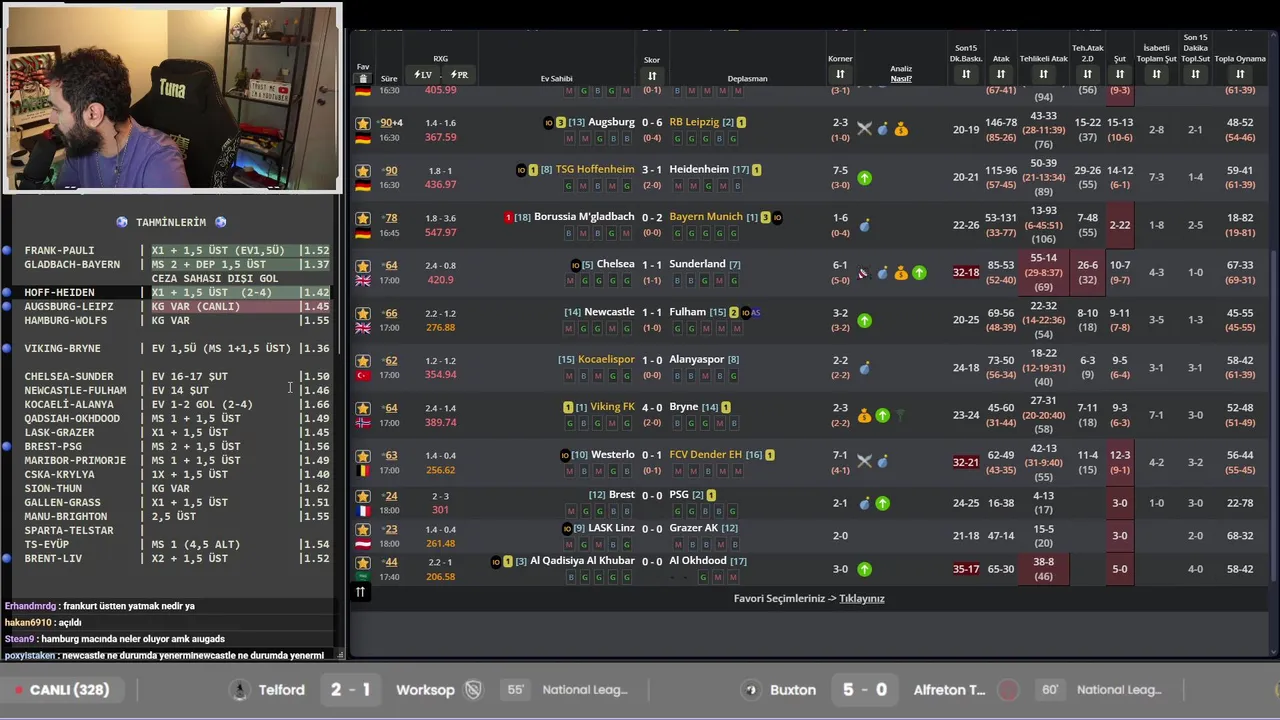Click bomb icon in Westerlo row

pos(883,462)
